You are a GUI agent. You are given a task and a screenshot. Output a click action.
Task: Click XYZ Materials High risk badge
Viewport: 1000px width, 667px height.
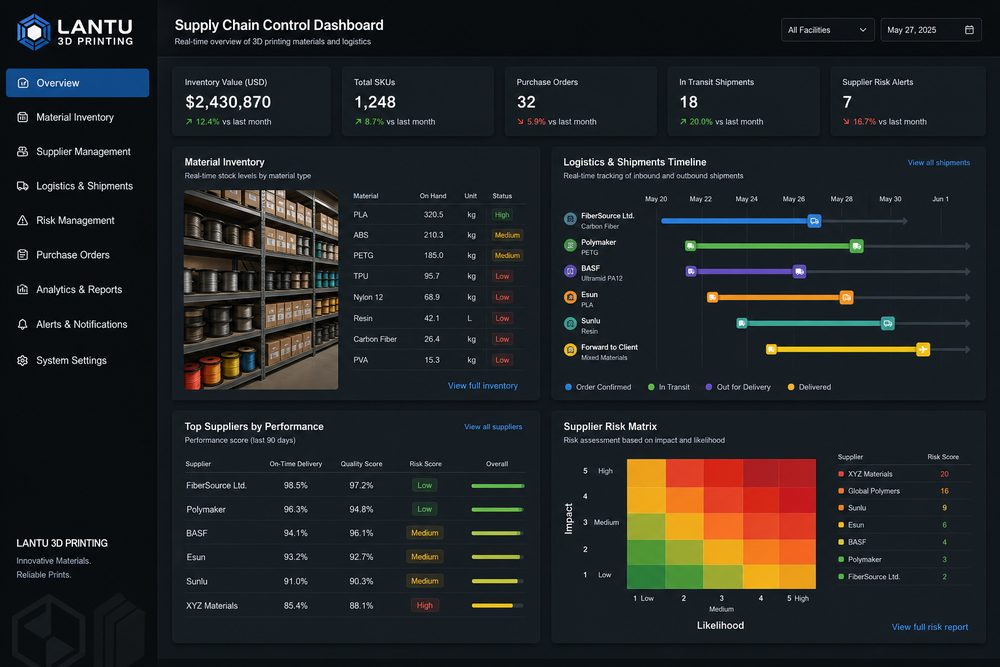coord(425,606)
